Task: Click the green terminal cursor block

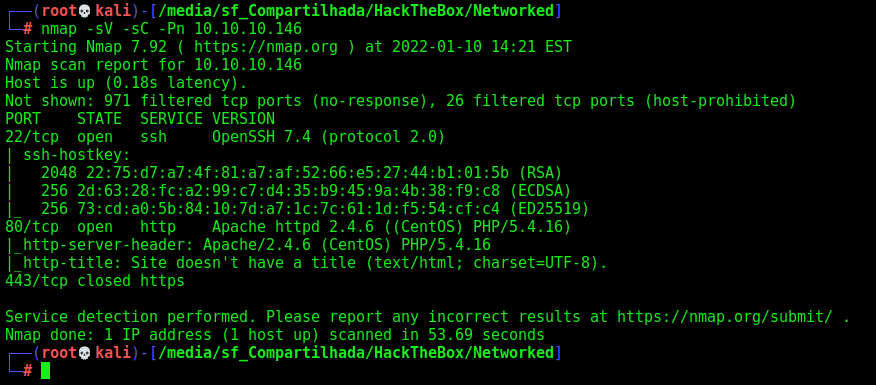Action: click(45, 370)
